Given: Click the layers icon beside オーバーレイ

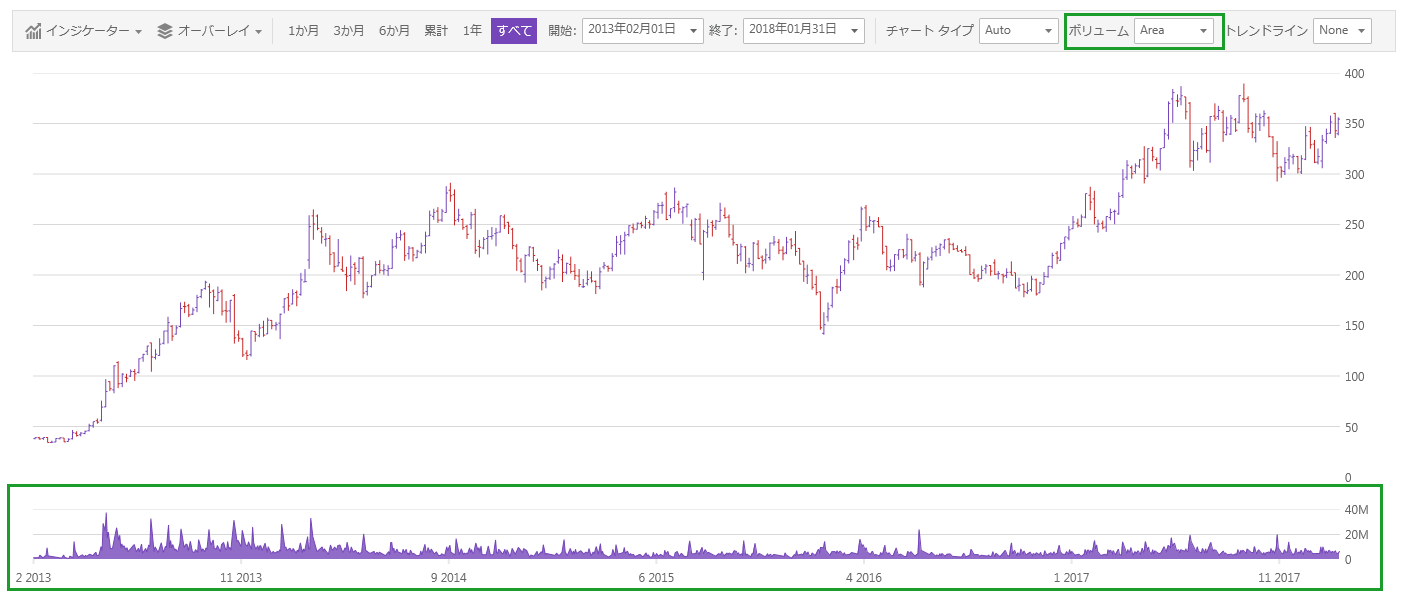Looking at the screenshot, I should pyautogui.click(x=165, y=30).
